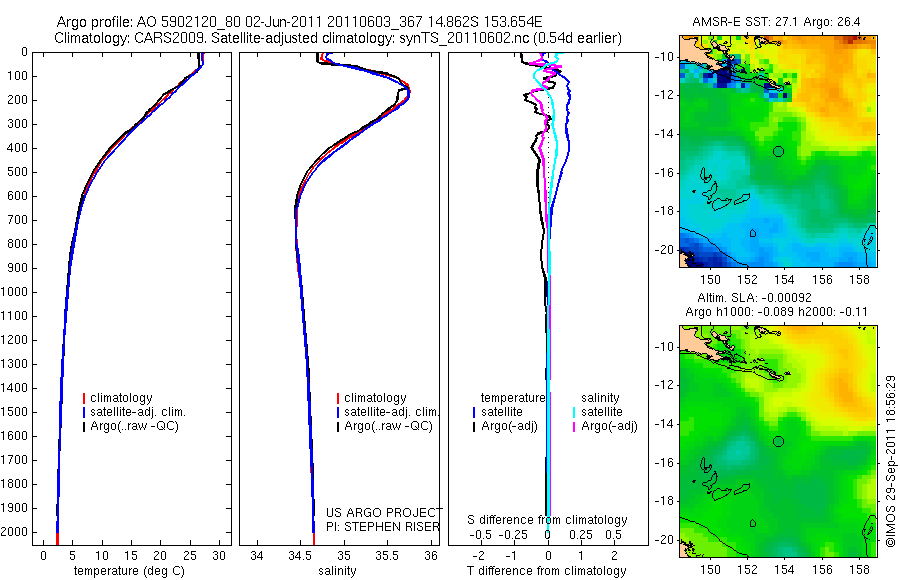
Task: Click the S difference from climatology label
Action: coord(547,520)
